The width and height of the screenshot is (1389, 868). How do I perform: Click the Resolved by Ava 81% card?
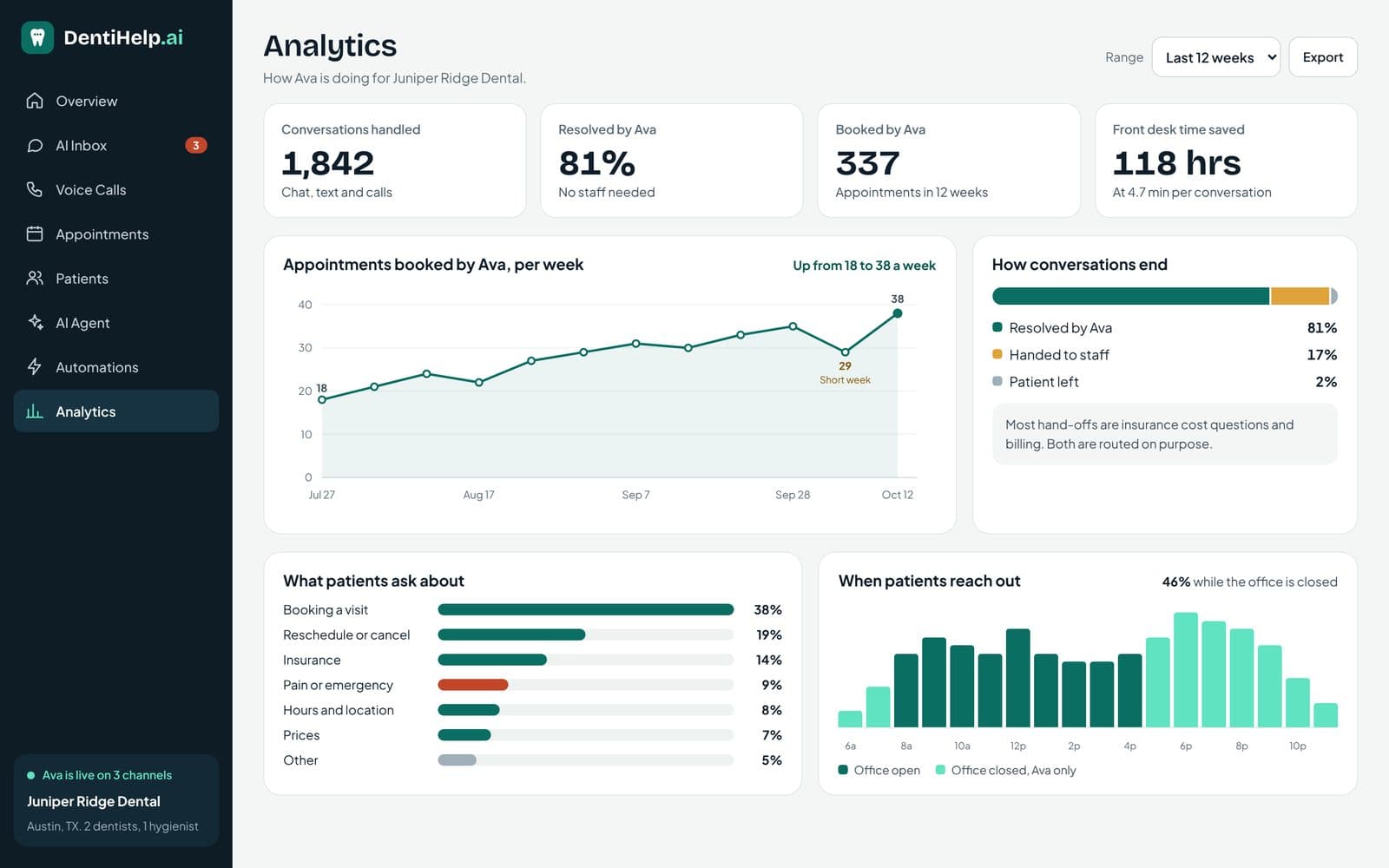click(x=671, y=161)
